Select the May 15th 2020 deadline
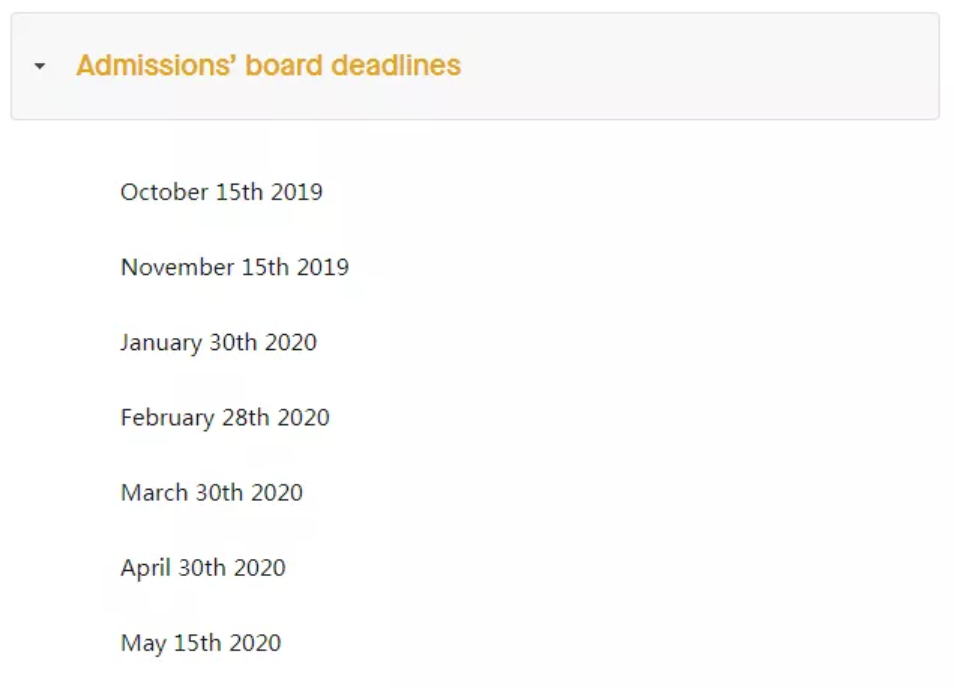The height and width of the screenshot is (692, 954). 201,643
